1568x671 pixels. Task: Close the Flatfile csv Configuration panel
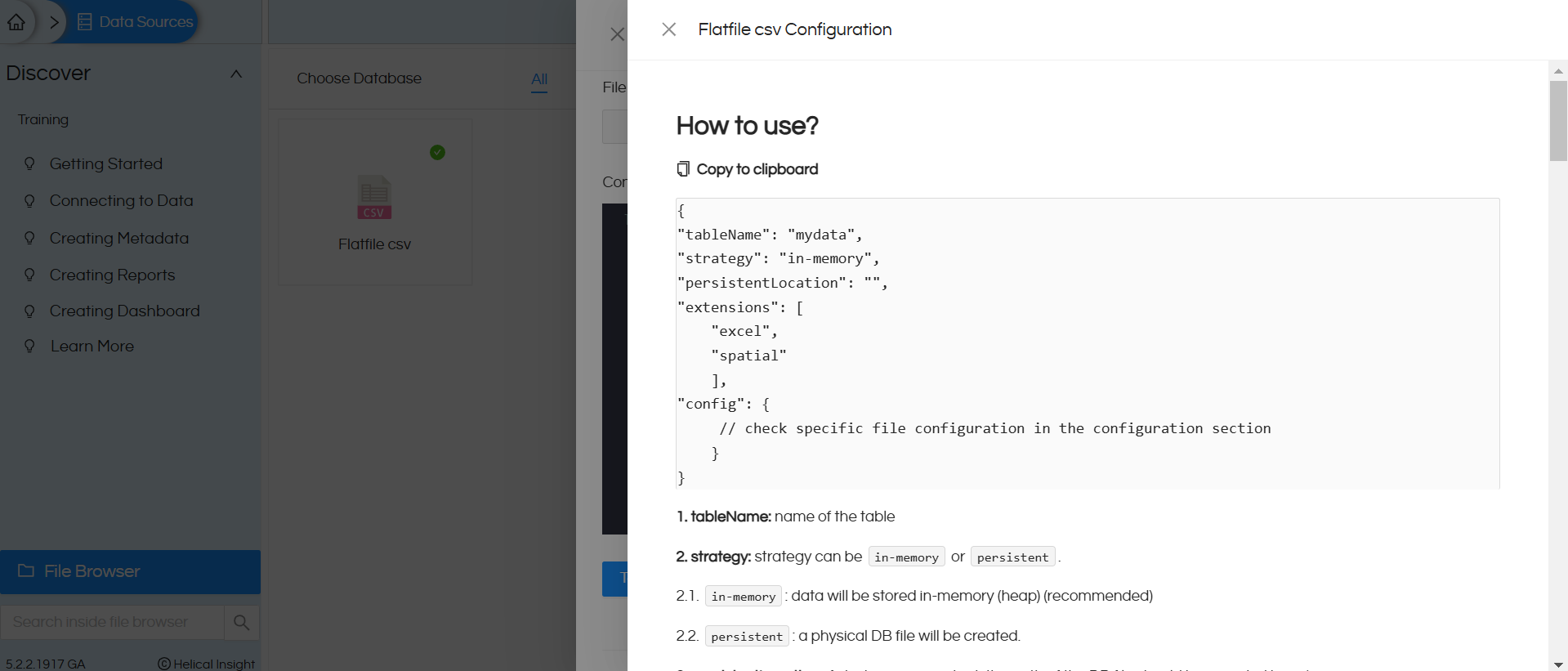(668, 29)
